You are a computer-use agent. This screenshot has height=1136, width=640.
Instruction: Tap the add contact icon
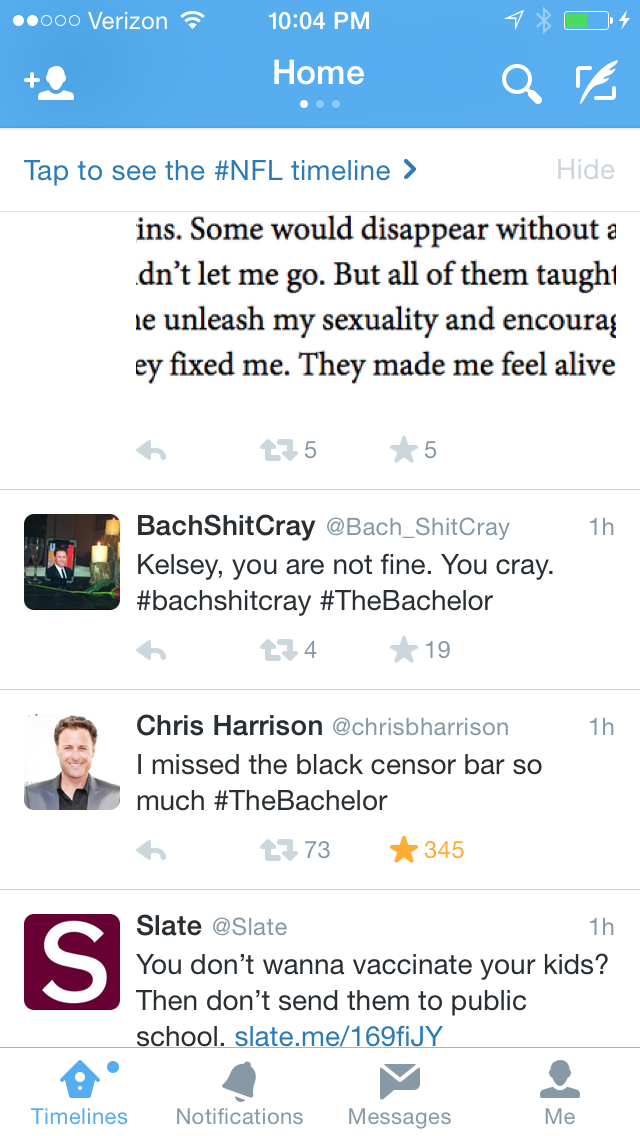[x=49, y=84]
